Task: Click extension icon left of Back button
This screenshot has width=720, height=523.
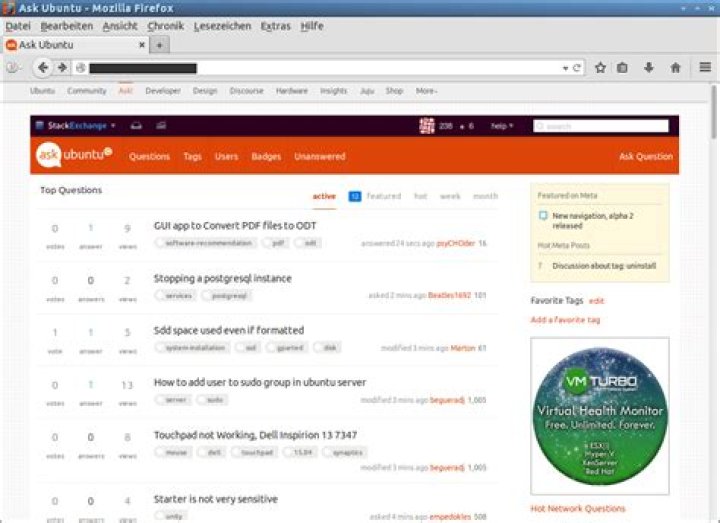Action: [x=13, y=68]
